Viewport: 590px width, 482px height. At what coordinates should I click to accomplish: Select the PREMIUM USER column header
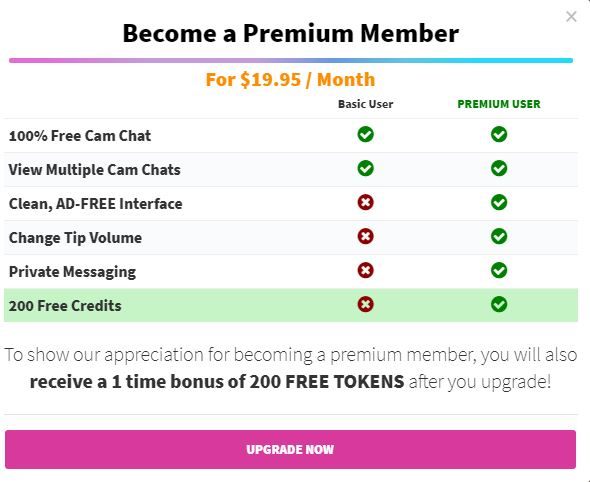[499, 104]
